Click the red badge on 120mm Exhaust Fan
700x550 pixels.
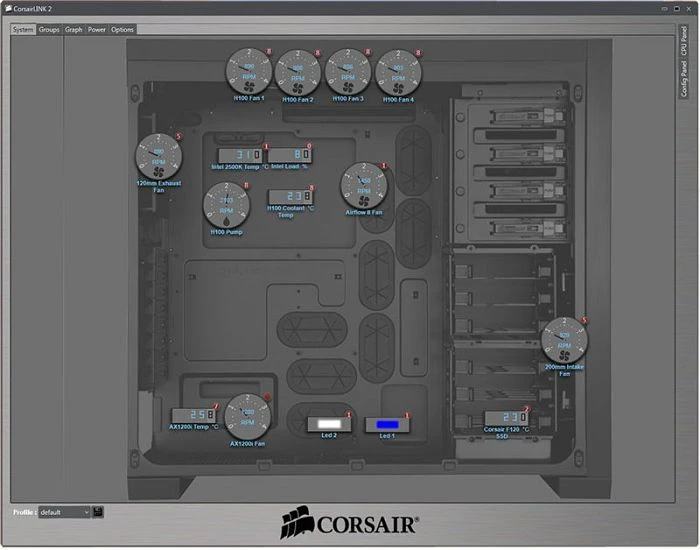tap(179, 136)
